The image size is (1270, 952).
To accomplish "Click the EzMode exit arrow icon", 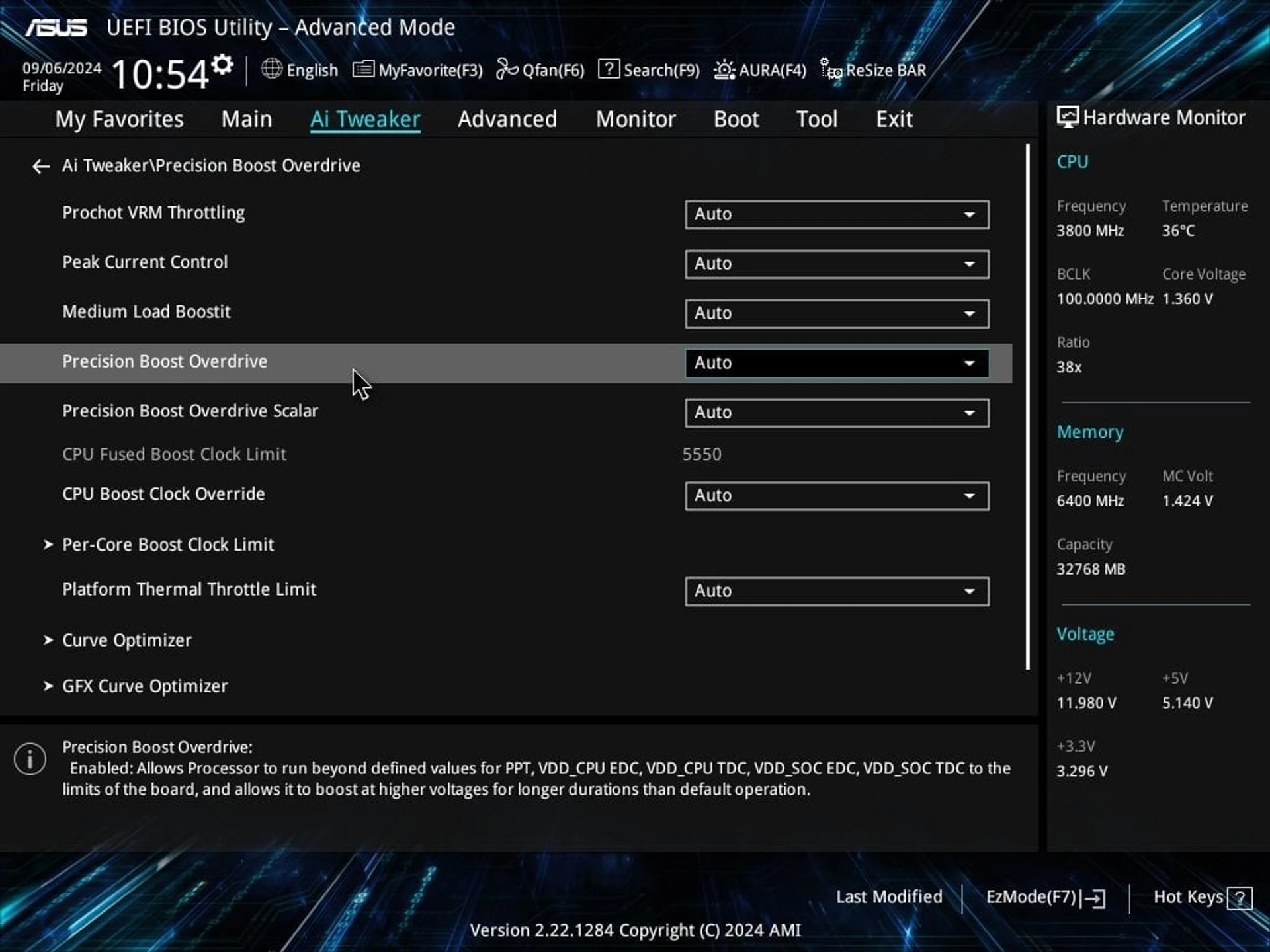I will (1093, 898).
